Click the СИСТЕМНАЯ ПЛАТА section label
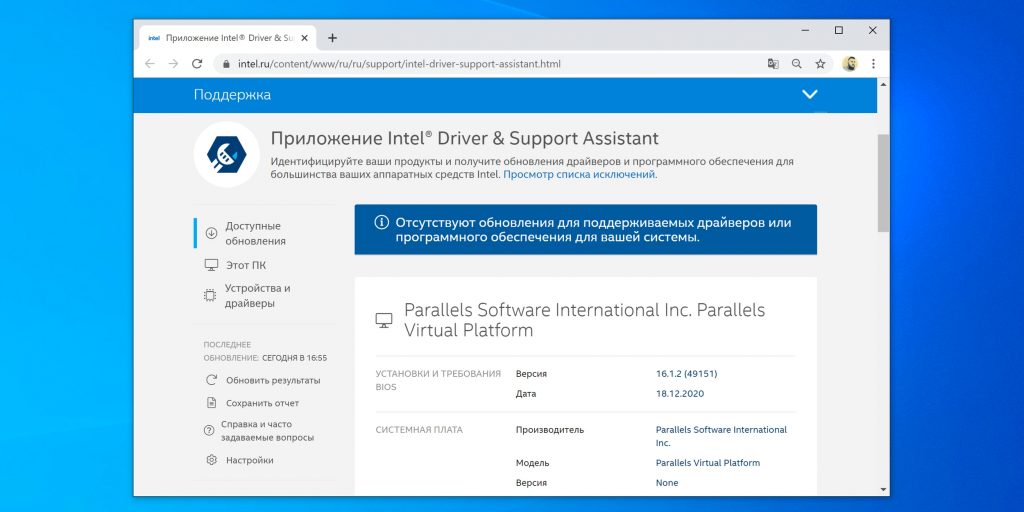1024x512 pixels. [419, 430]
